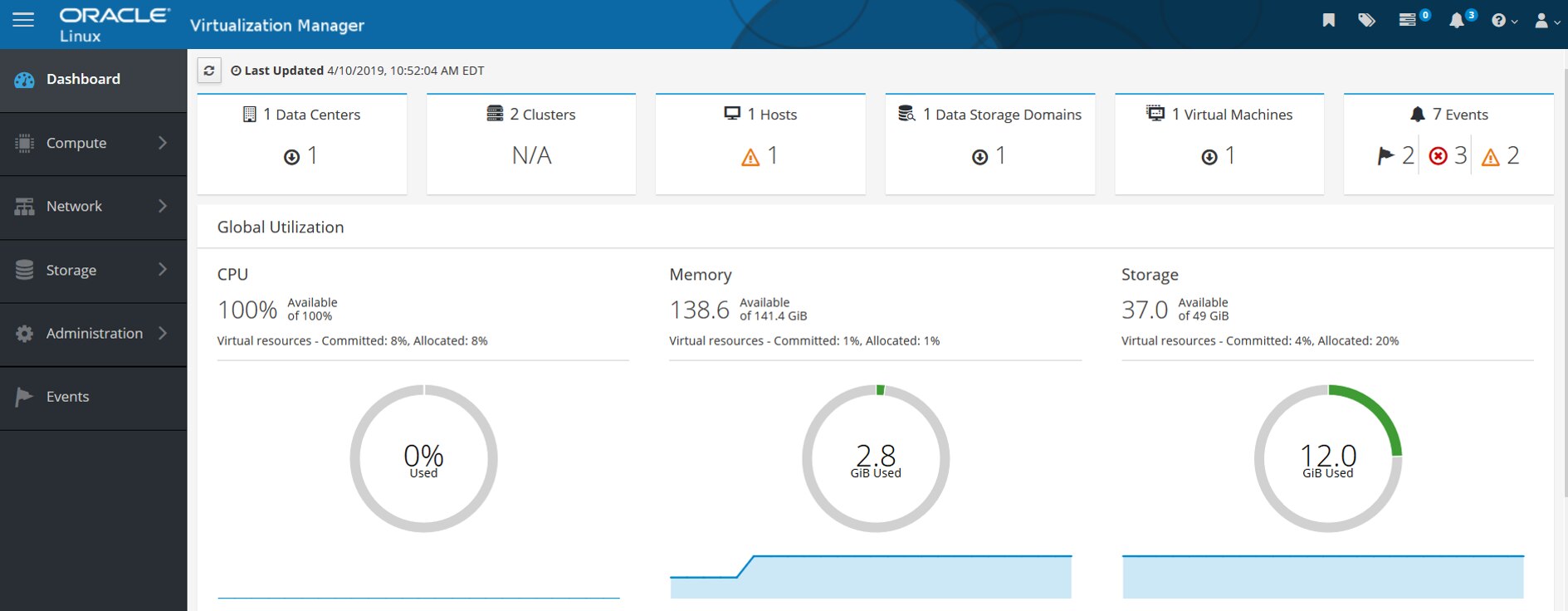Open the Storage sidebar menu
Image resolution: width=1568 pixels, height=611 pixels.
point(93,271)
